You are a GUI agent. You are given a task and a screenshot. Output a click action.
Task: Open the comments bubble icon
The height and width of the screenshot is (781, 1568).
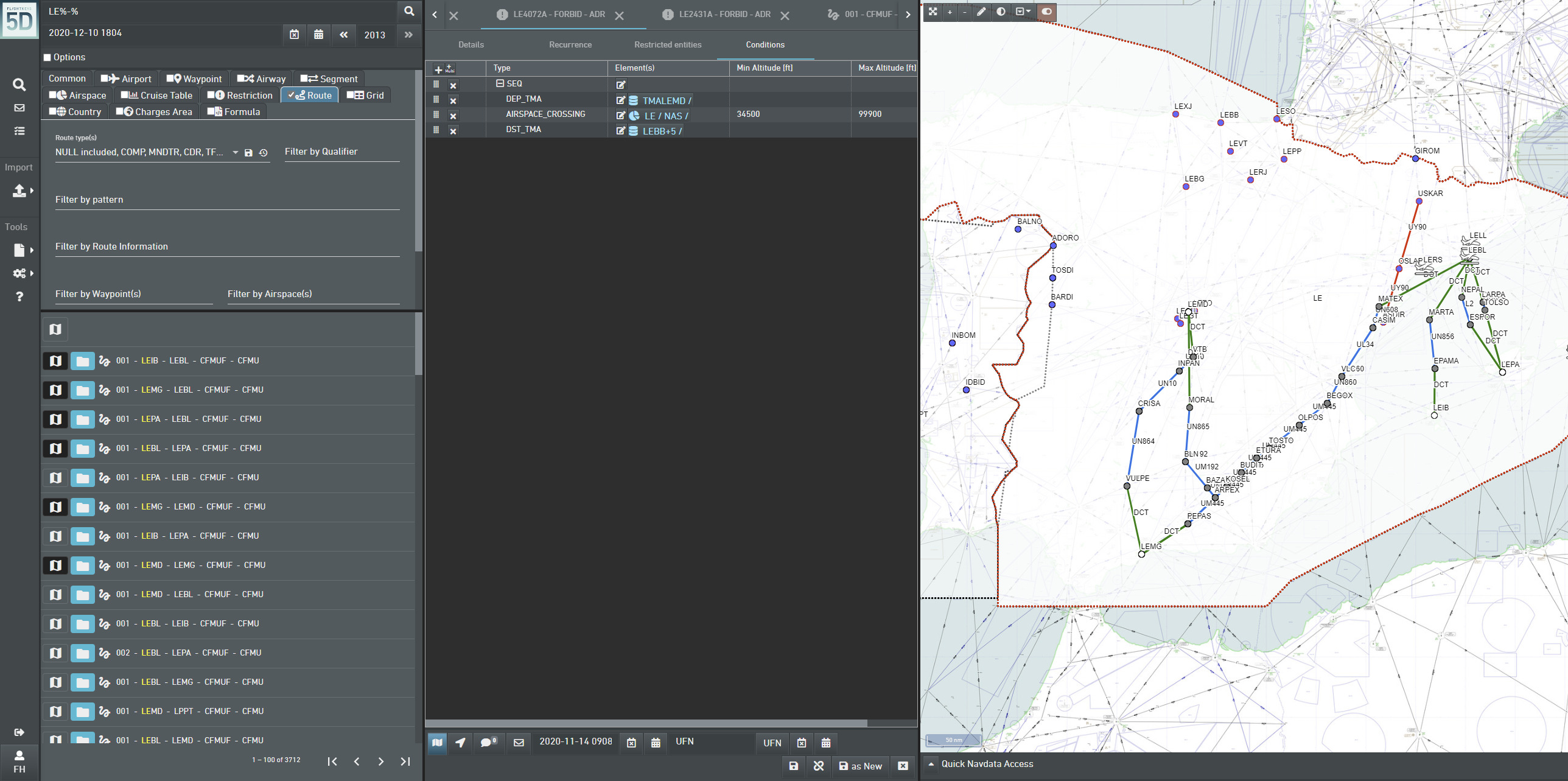(488, 742)
